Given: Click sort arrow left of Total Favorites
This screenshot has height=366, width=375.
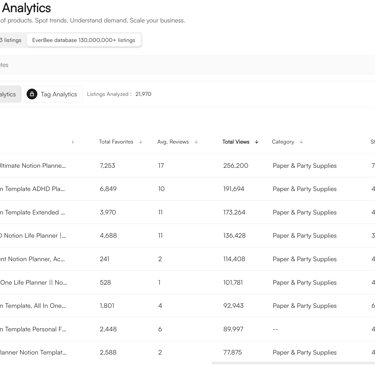Looking at the screenshot, I should point(73,142).
